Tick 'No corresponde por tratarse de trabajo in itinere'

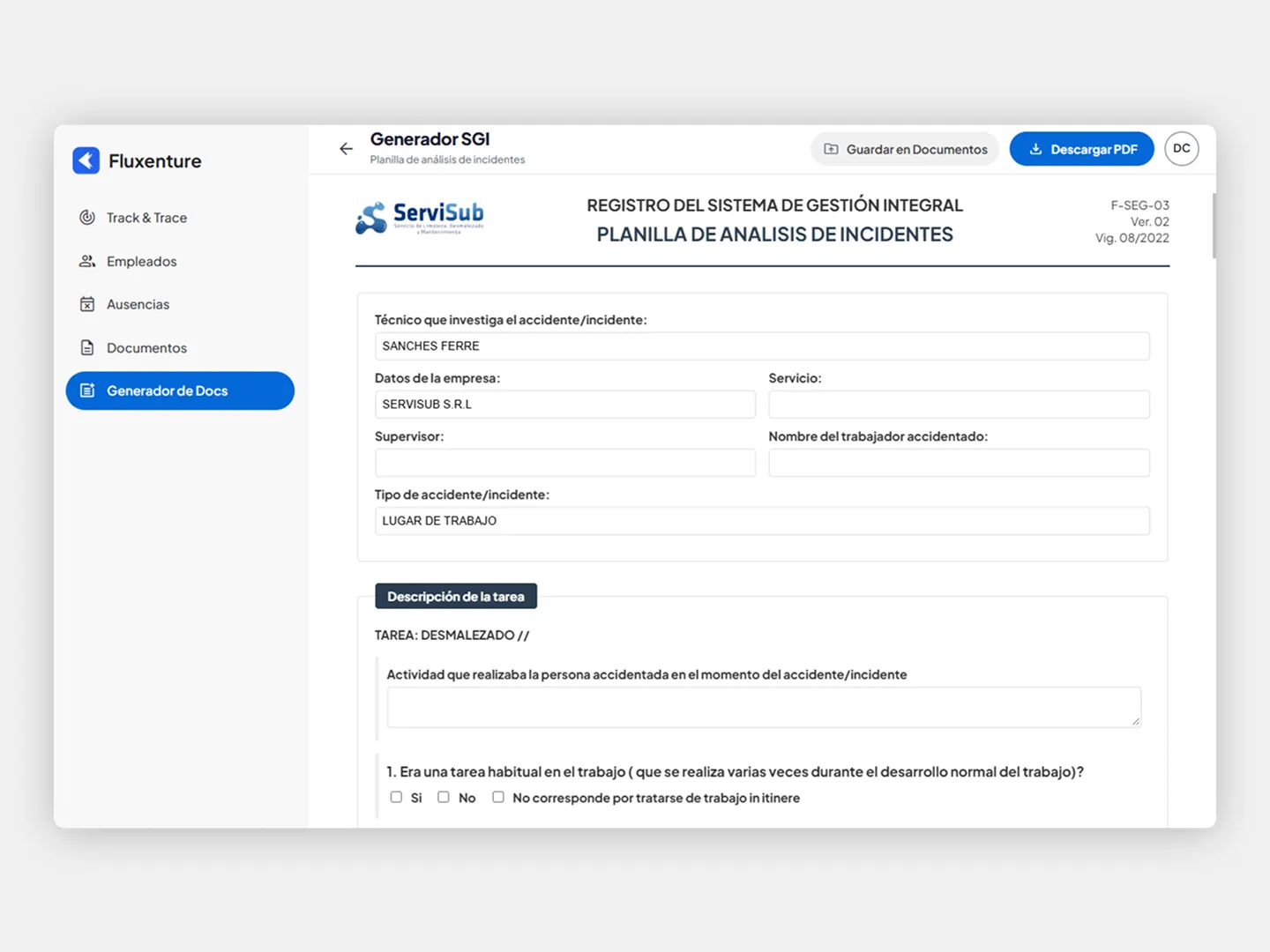498,797
